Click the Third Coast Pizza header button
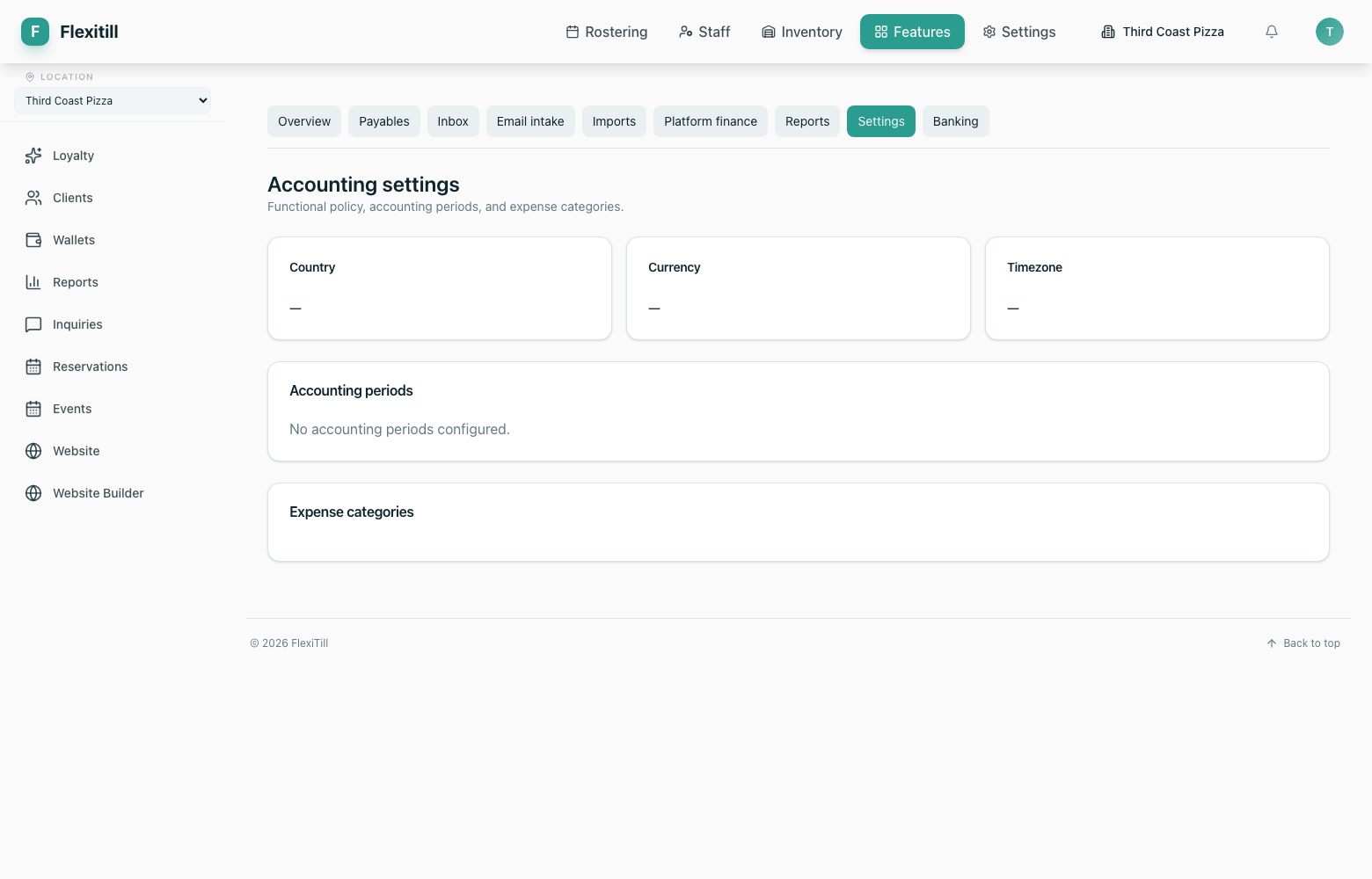Viewport: 1372px width, 879px height. click(x=1163, y=32)
